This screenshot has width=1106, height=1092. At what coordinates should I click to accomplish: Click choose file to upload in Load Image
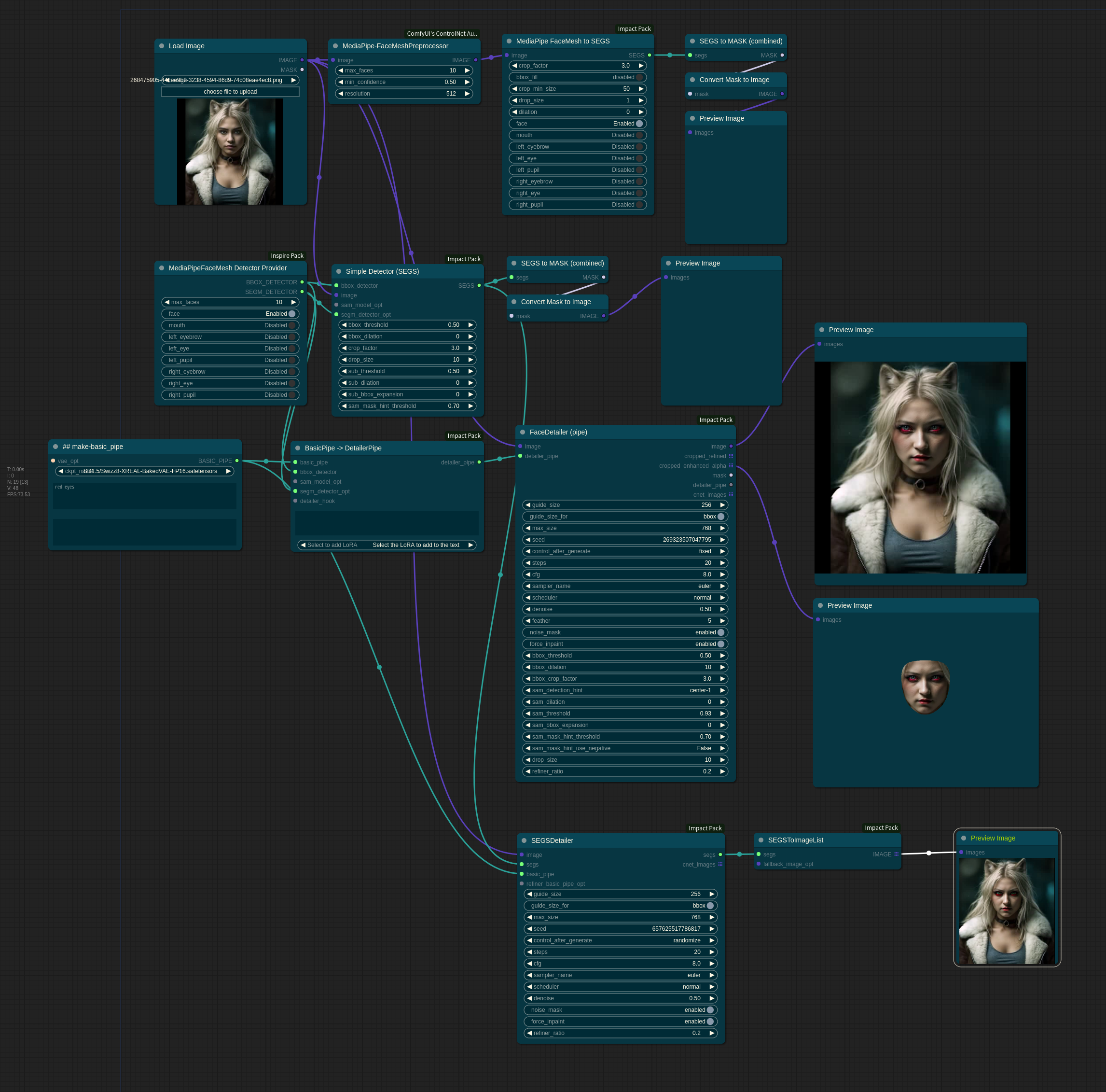coord(230,91)
